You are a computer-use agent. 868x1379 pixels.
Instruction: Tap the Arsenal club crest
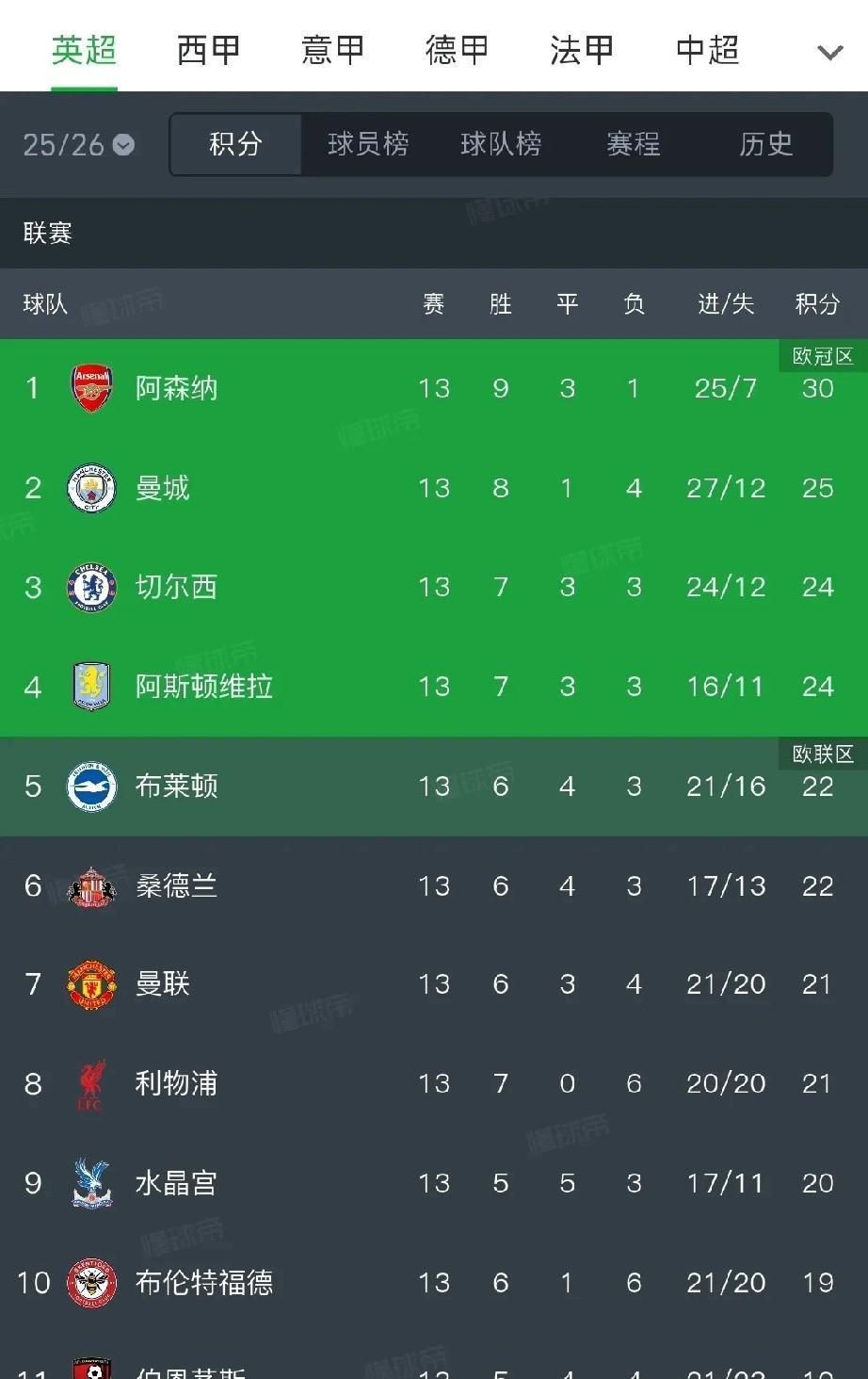point(92,388)
